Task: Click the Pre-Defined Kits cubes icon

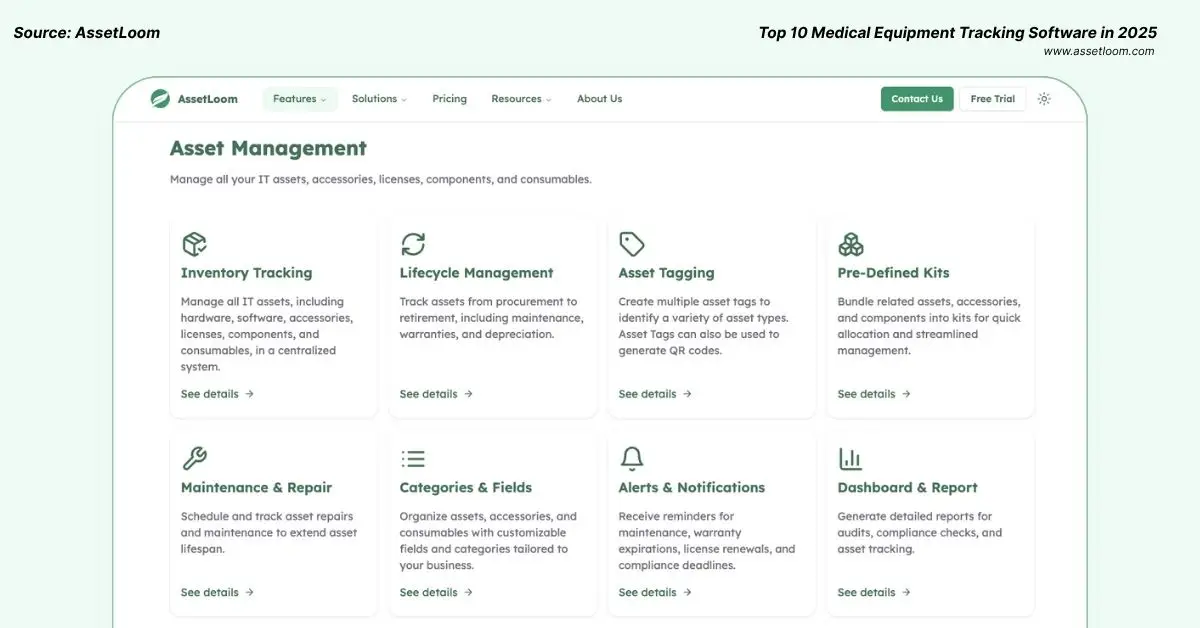Action: (x=851, y=244)
